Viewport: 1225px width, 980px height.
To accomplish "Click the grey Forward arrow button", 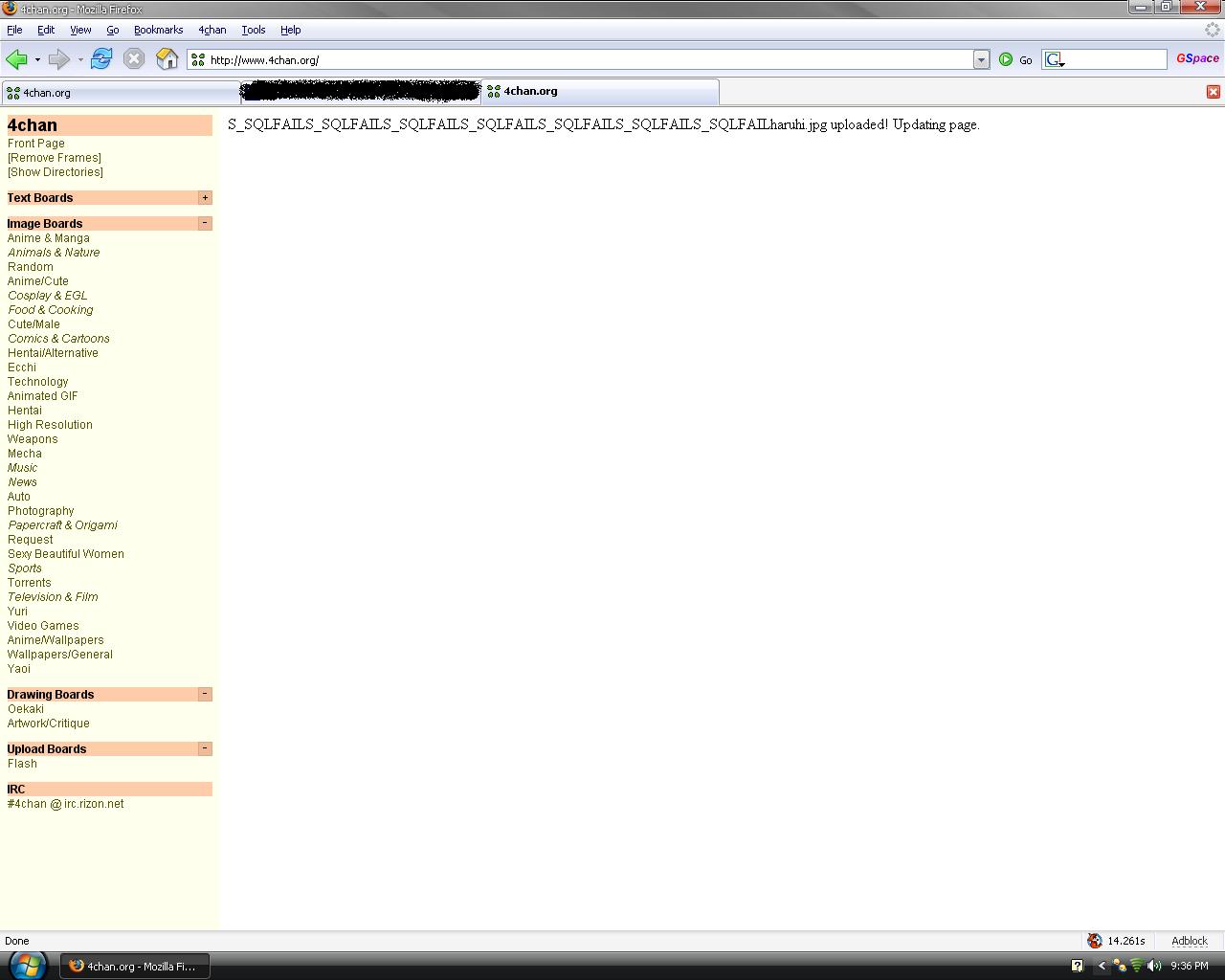I will coord(59,59).
